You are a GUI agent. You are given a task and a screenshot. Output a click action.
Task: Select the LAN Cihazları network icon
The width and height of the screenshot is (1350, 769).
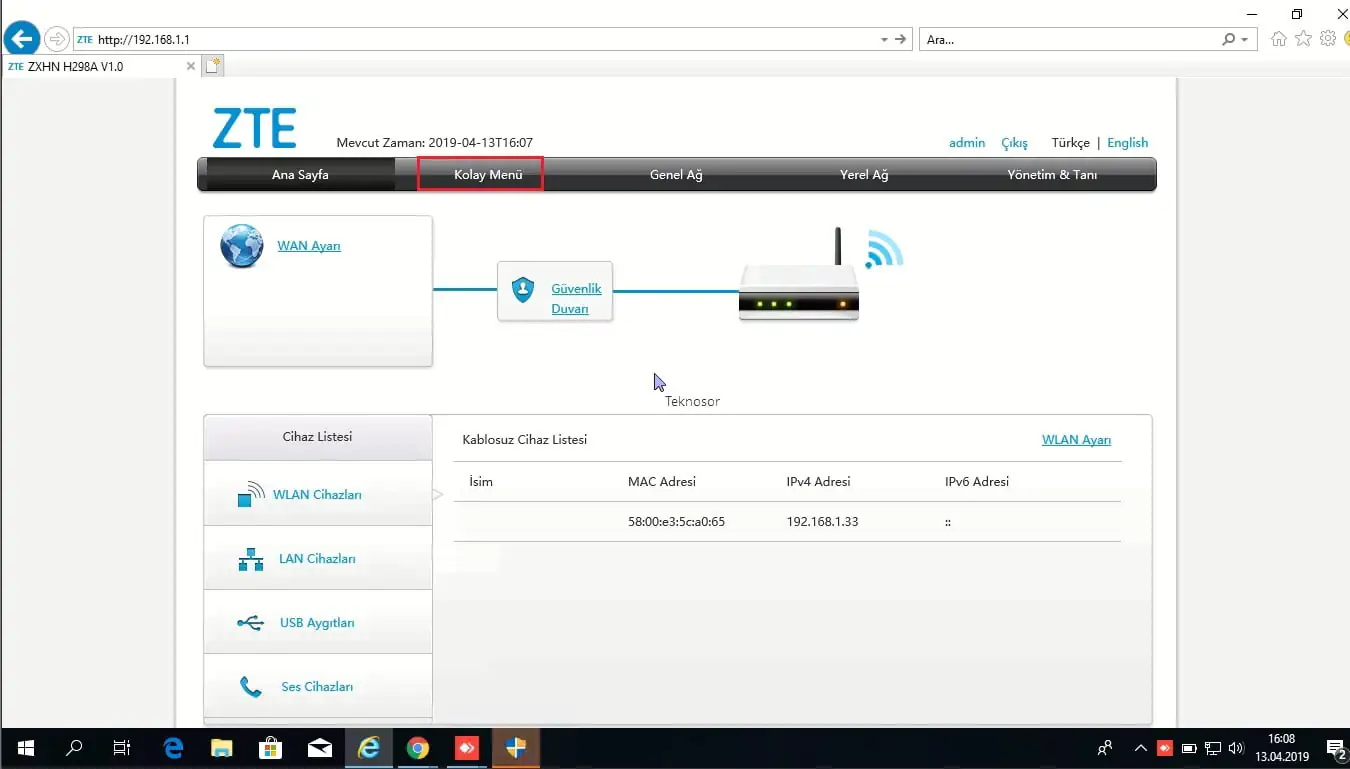pos(251,559)
